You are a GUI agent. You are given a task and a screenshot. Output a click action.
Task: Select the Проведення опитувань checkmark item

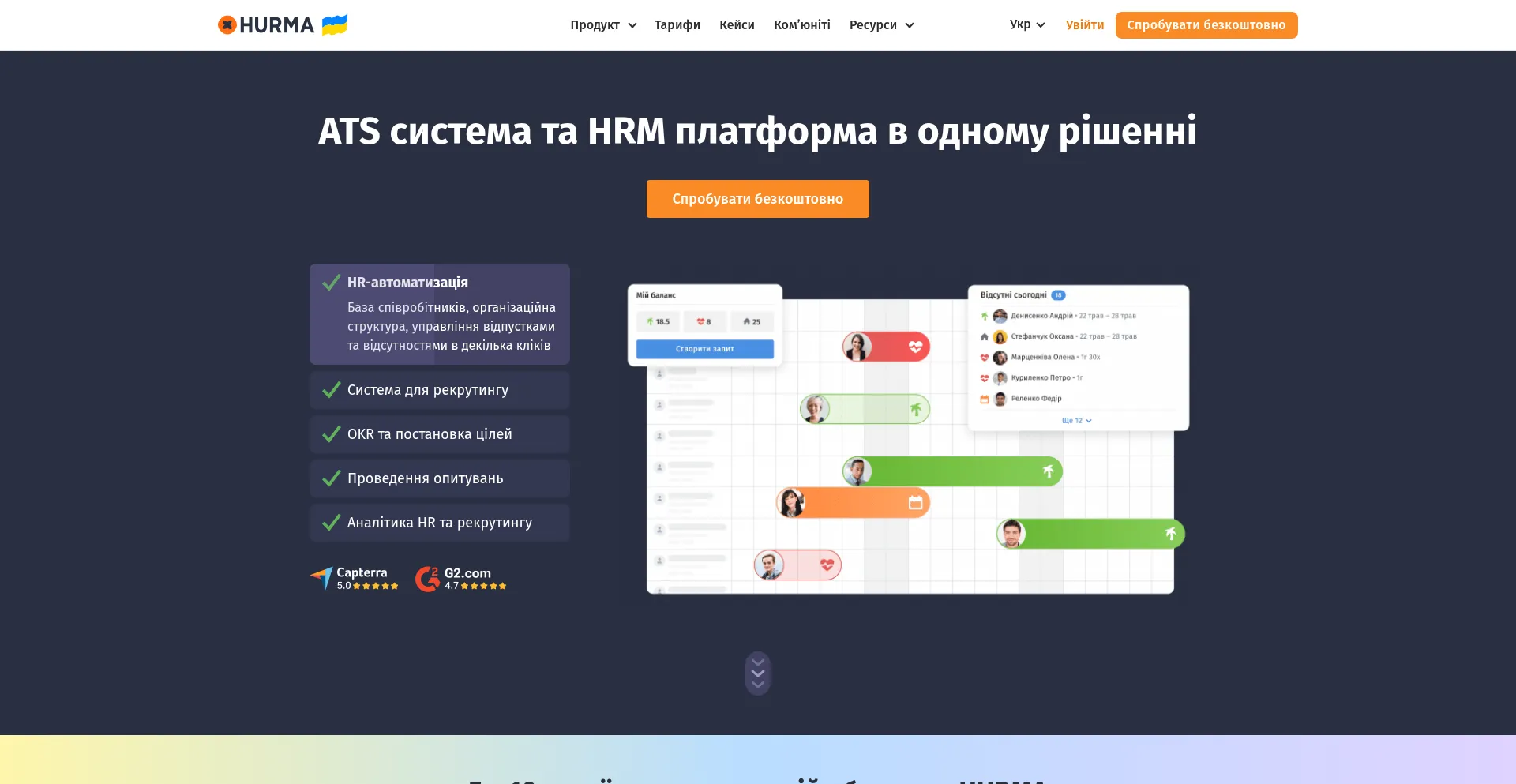pyautogui.click(x=439, y=478)
